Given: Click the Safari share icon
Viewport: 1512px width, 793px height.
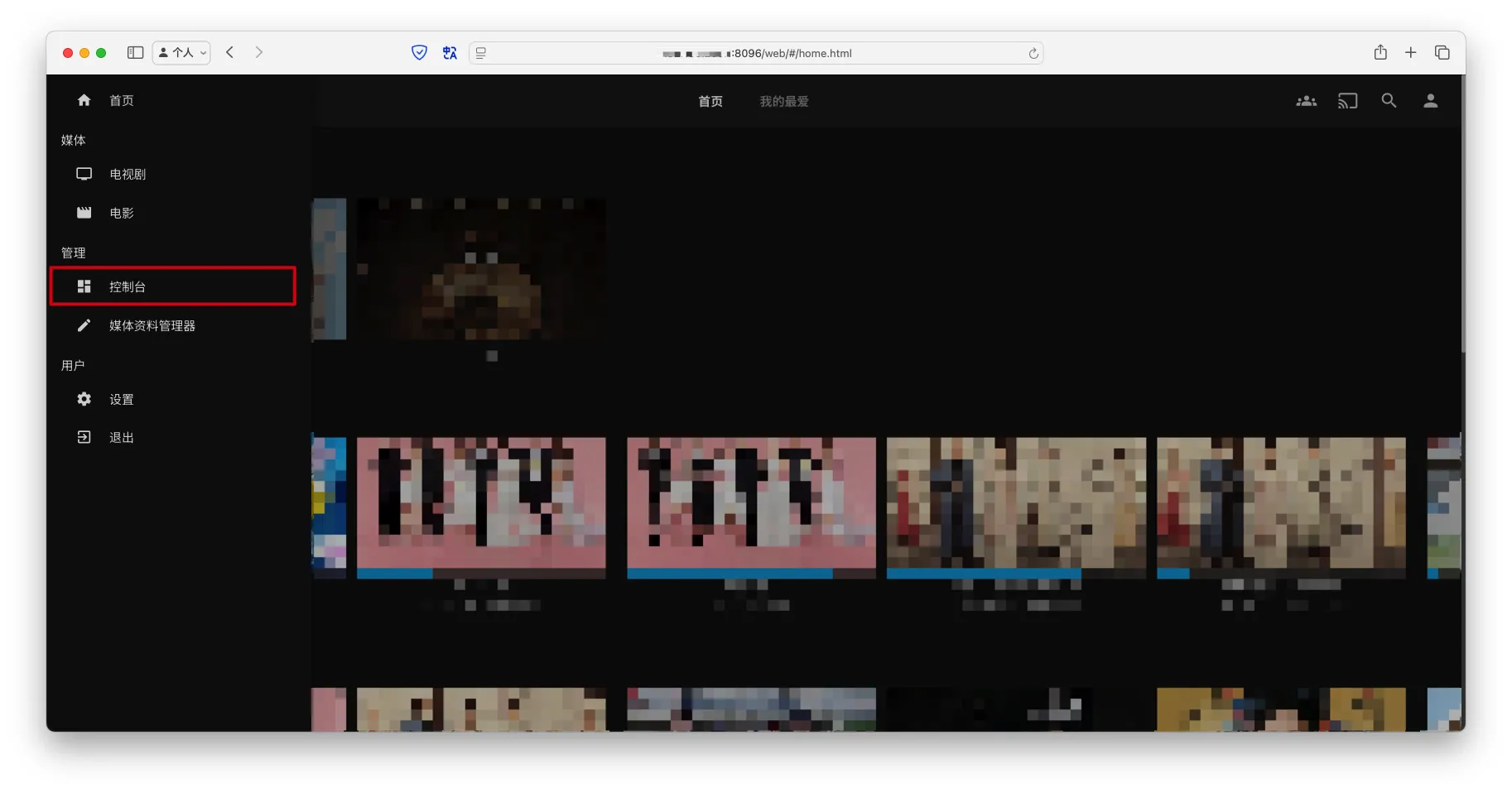Looking at the screenshot, I should (x=1380, y=53).
